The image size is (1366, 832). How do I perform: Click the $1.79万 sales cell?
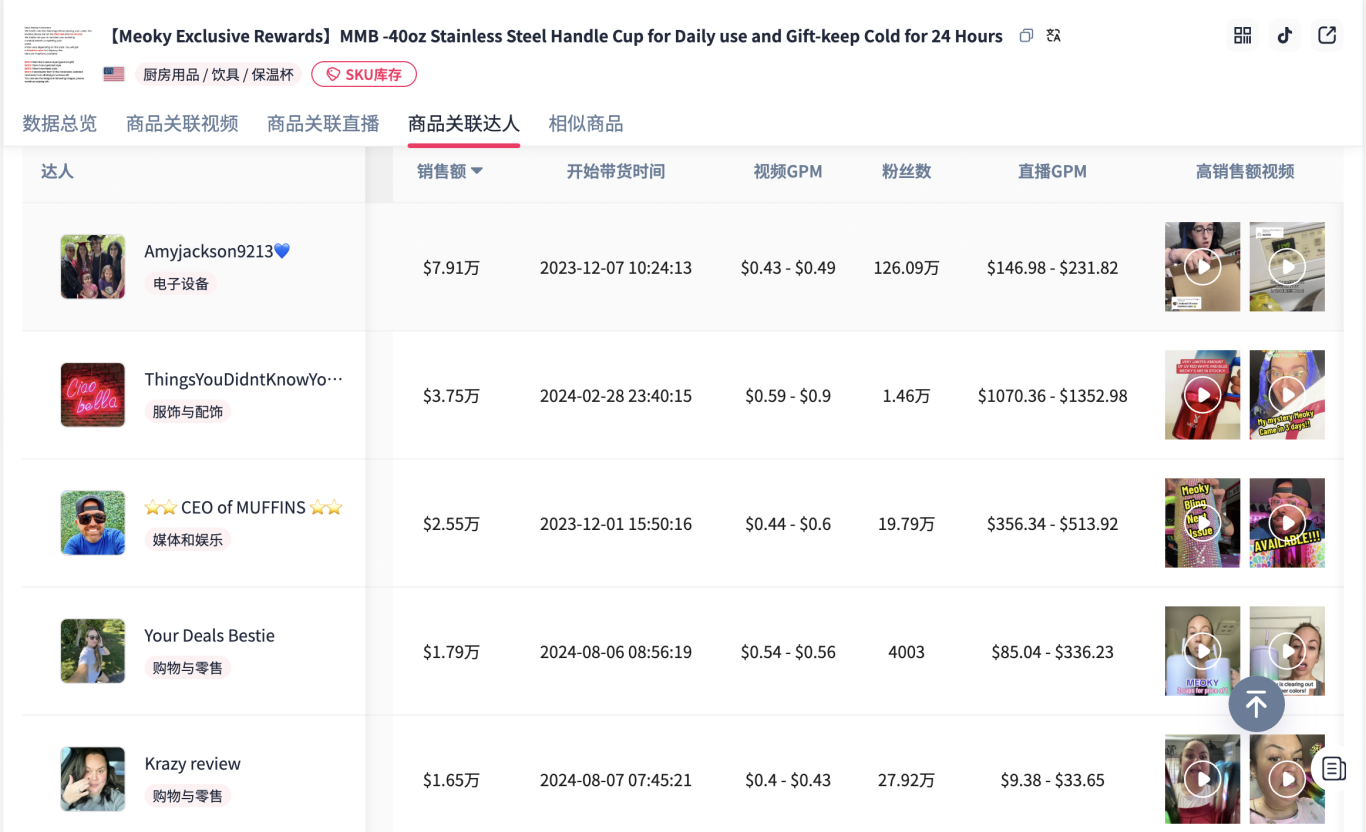pos(451,652)
